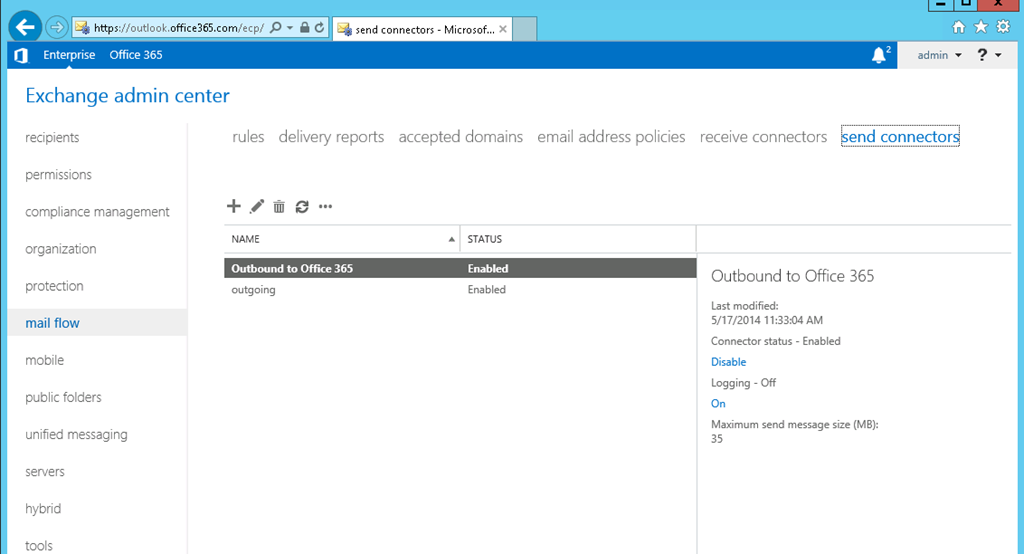The image size is (1024, 554).
Task: Open the unified messaging section
Action: pos(76,434)
